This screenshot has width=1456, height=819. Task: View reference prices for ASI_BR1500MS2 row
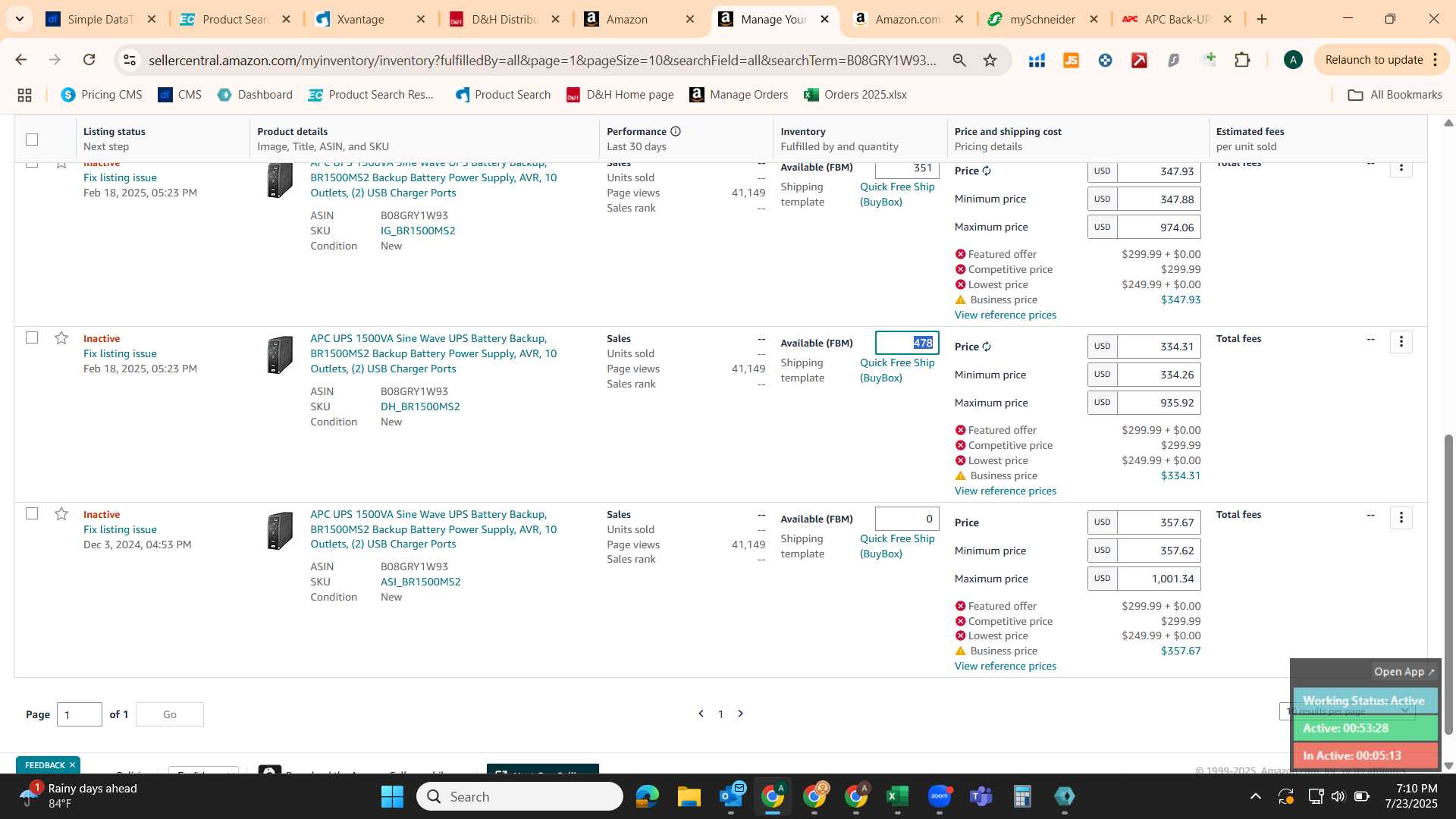(1006, 666)
